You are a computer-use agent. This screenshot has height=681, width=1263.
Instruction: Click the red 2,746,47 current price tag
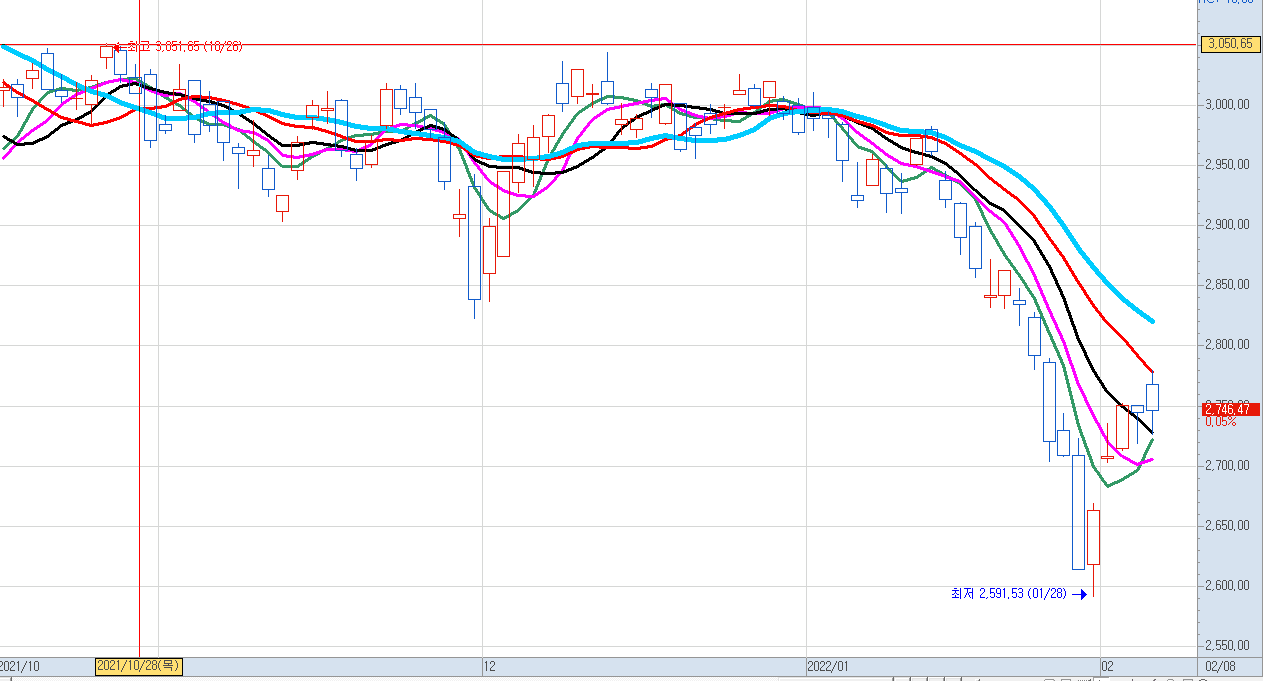[x=1232, y=409]
